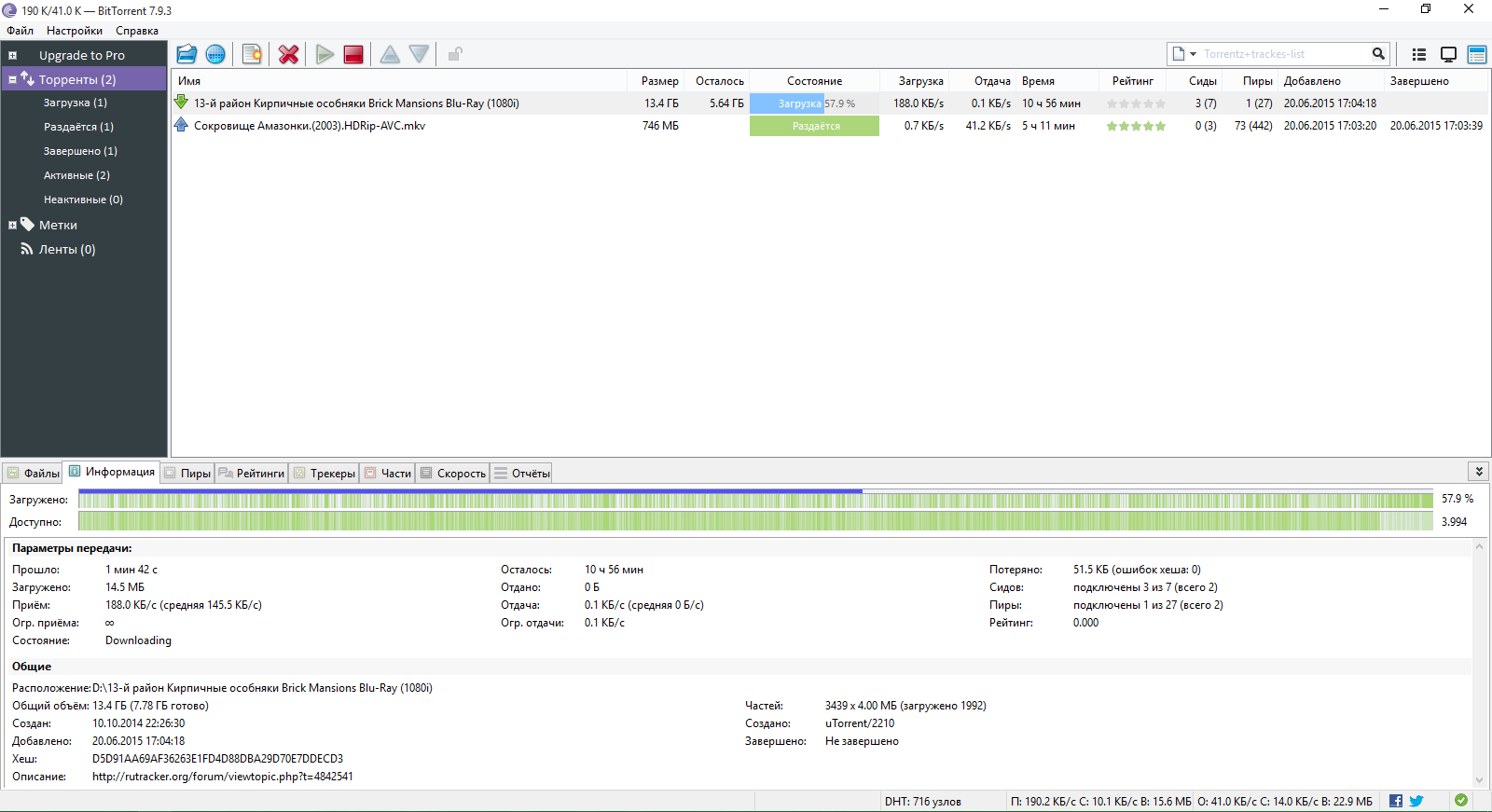Click Add Torrent from URL globe icon
The width and height of the screenshot is (1492, 812).
(215, 54)
